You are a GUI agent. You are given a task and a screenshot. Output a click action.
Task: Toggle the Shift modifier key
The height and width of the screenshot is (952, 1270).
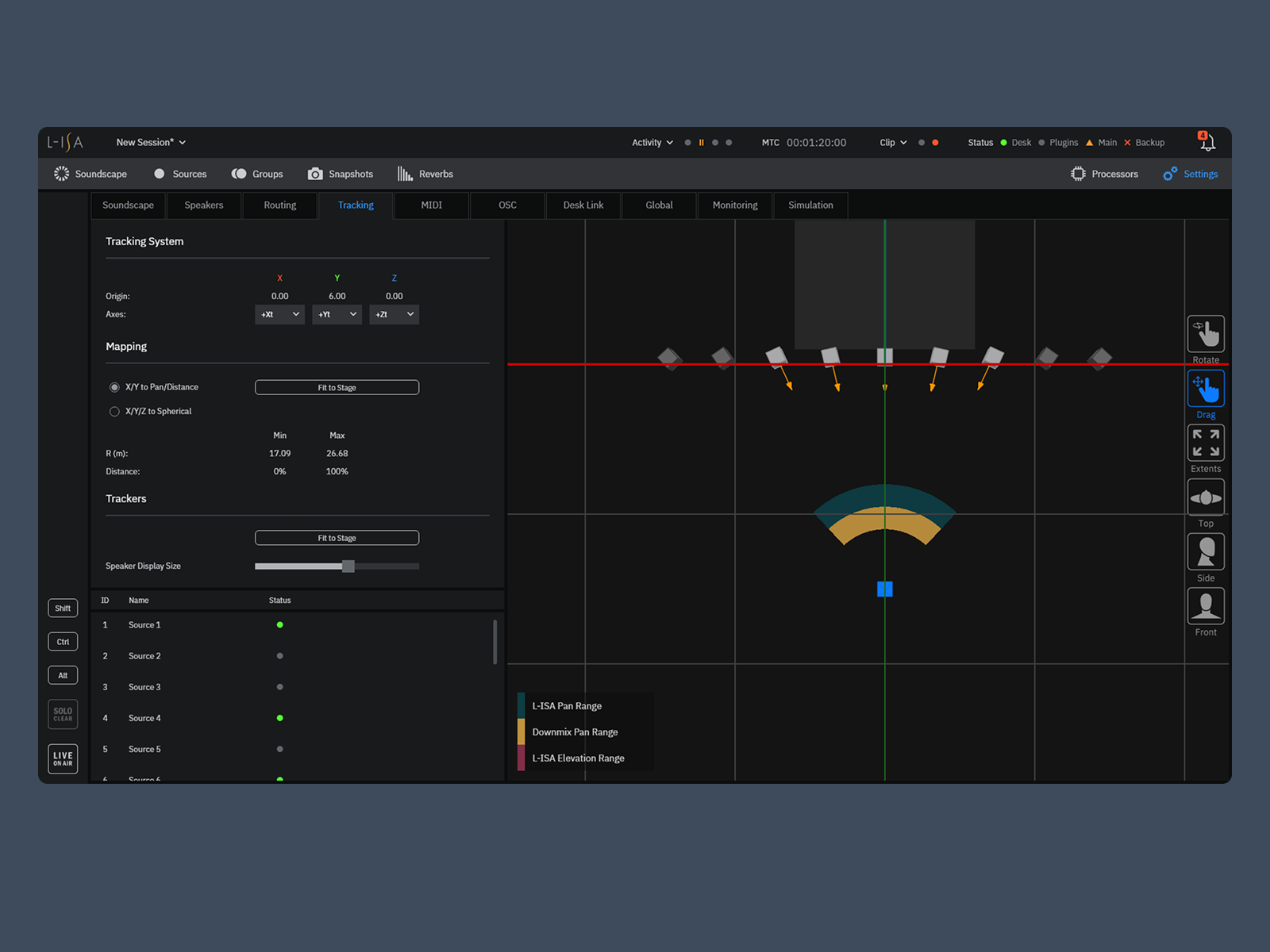pyautogui.click(x=63, y=608)
